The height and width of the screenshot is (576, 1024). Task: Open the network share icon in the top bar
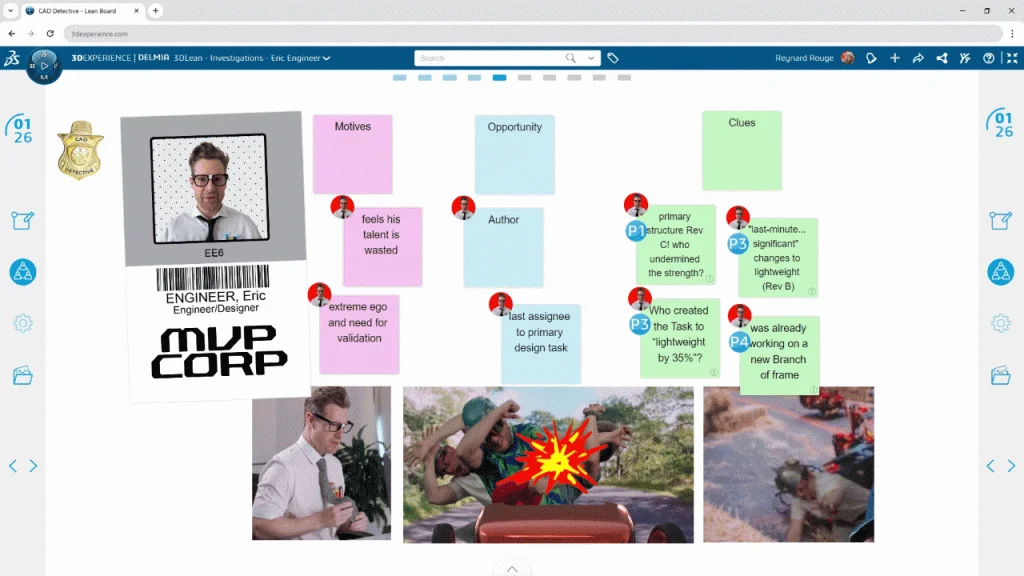pos(942,58)
